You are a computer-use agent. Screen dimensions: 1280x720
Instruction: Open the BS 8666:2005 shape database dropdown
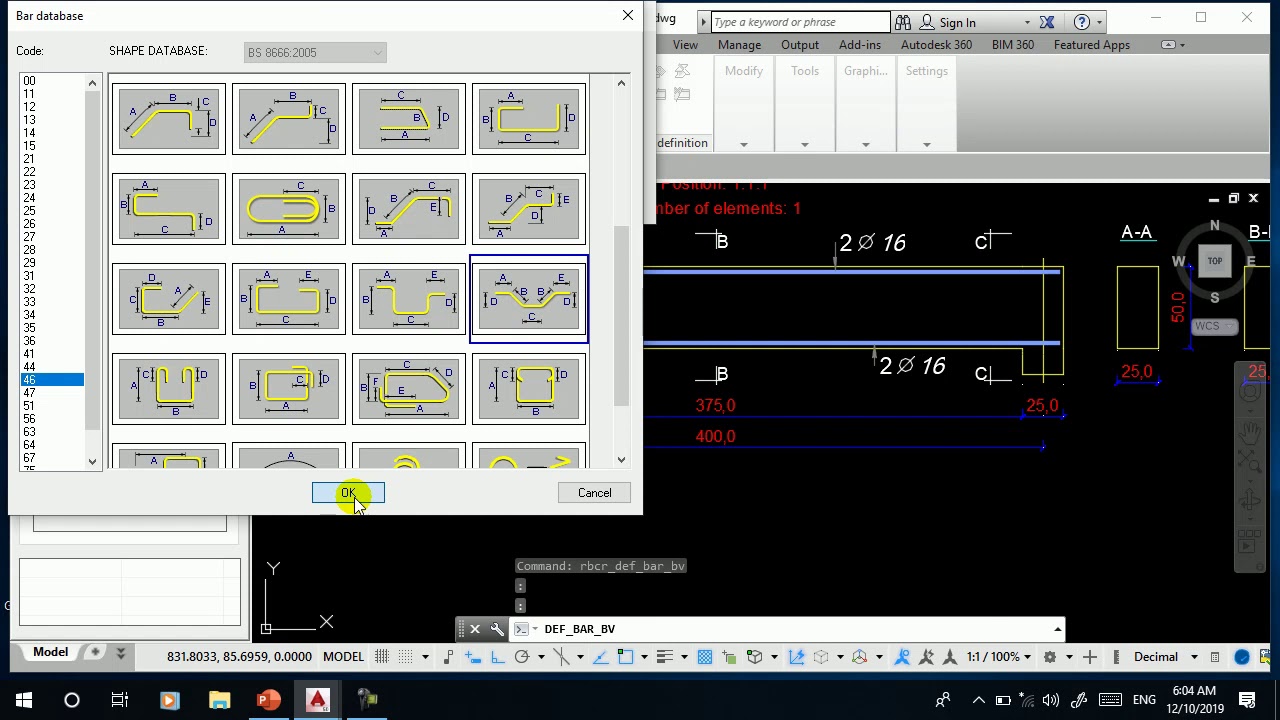[x=315, y=53]
